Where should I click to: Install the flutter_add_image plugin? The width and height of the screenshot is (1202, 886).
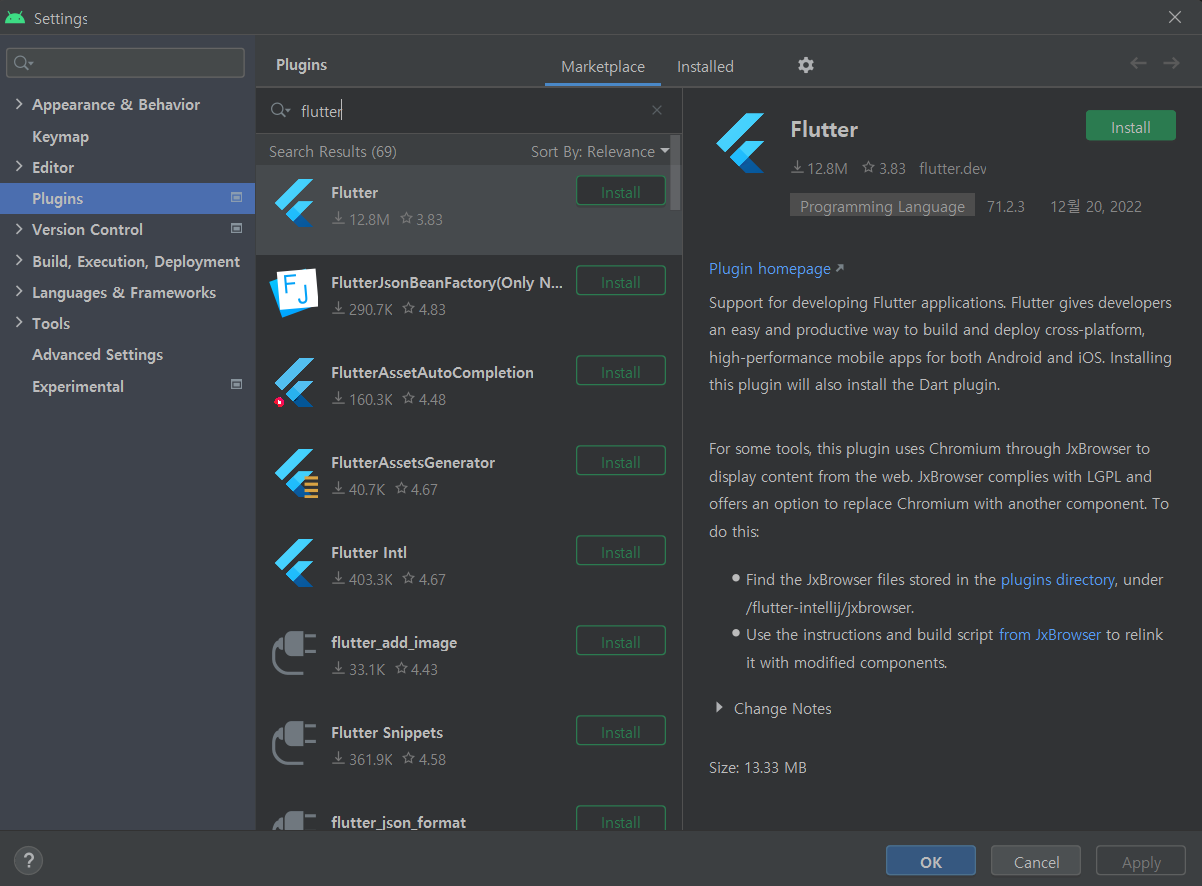point(621,642)
